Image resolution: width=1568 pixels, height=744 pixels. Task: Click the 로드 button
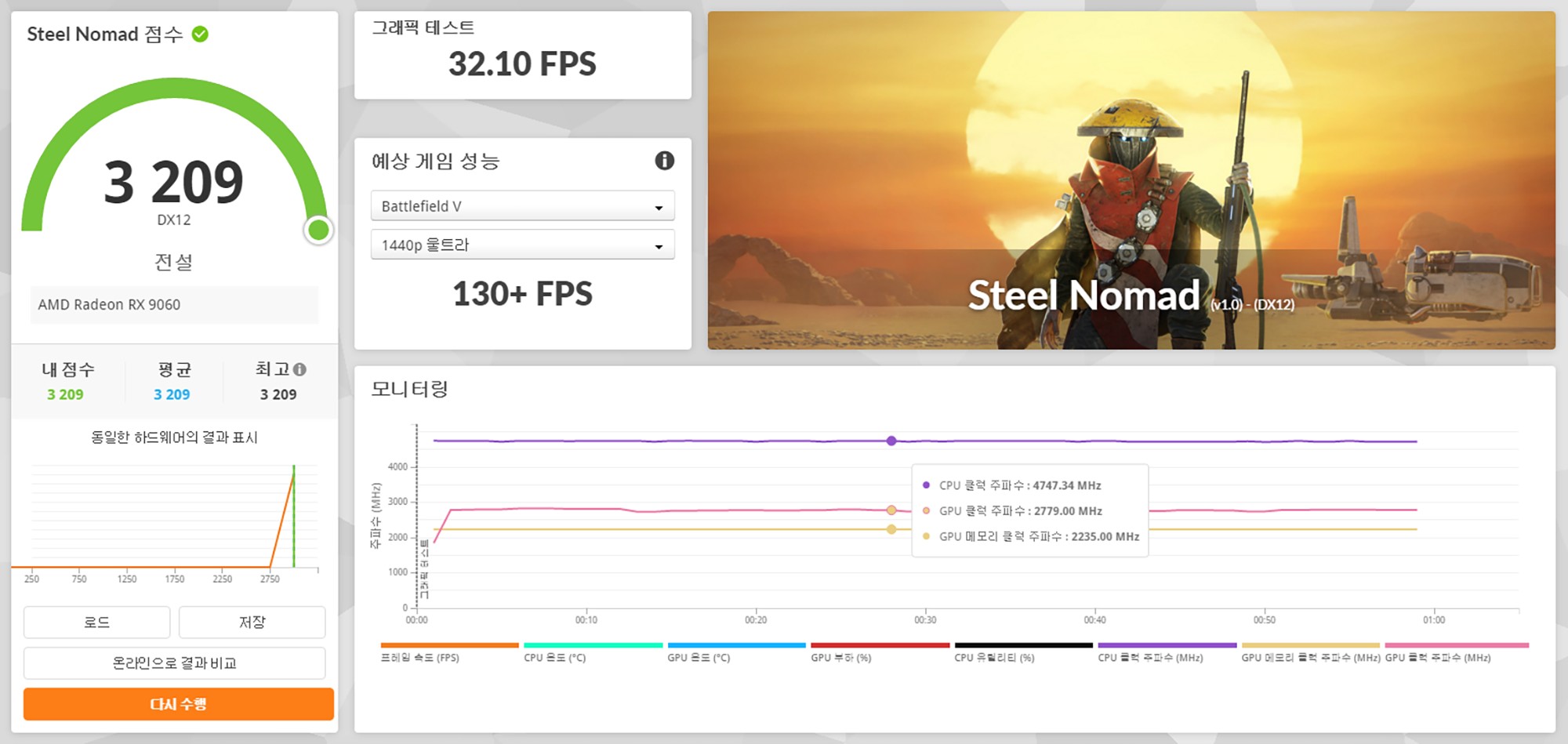pyautogui.click(x=96, y=622)
